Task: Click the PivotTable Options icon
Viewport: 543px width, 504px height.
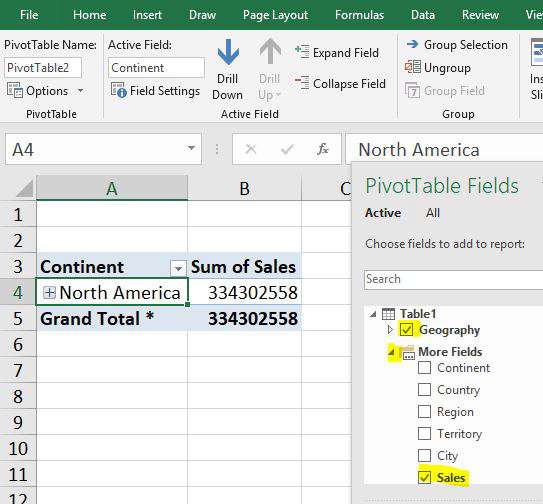Action: [x=15, y=90]
